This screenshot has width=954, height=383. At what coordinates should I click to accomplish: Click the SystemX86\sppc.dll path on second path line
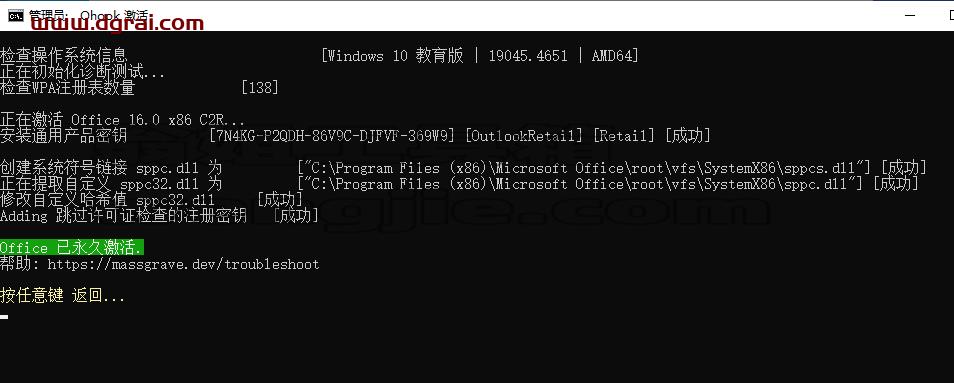(x=780, y=184)
